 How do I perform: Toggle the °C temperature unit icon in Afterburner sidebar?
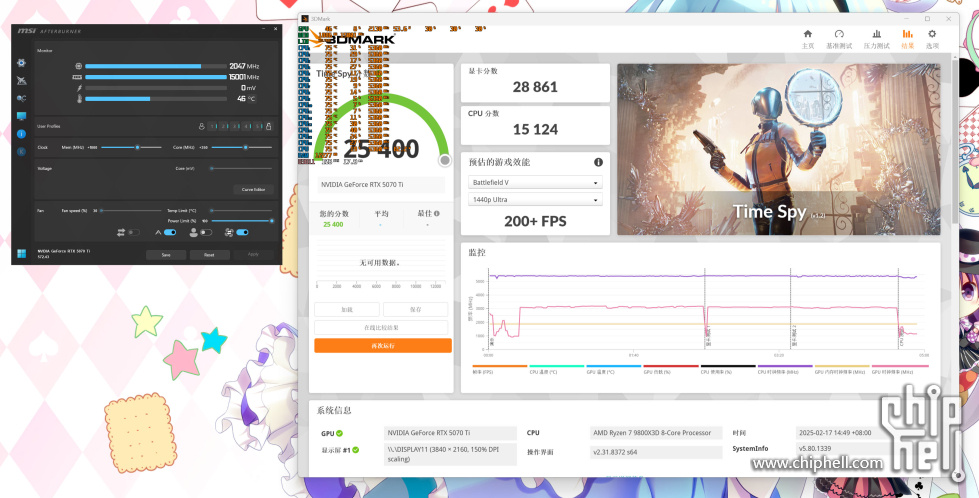pos(21,99)
